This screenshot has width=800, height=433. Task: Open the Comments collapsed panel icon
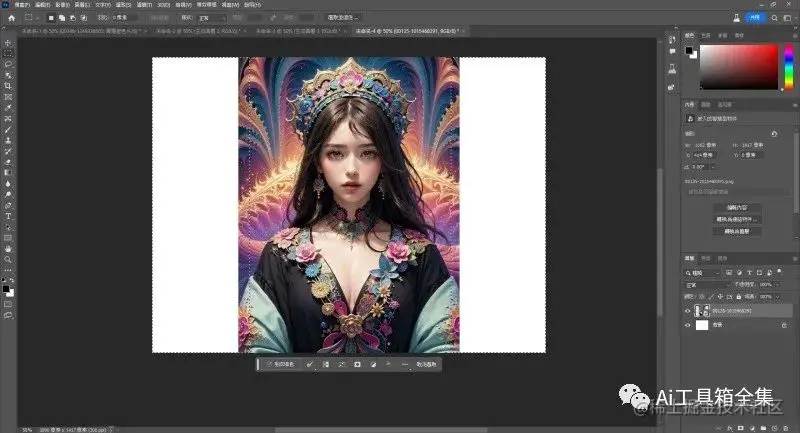(672, 52)
